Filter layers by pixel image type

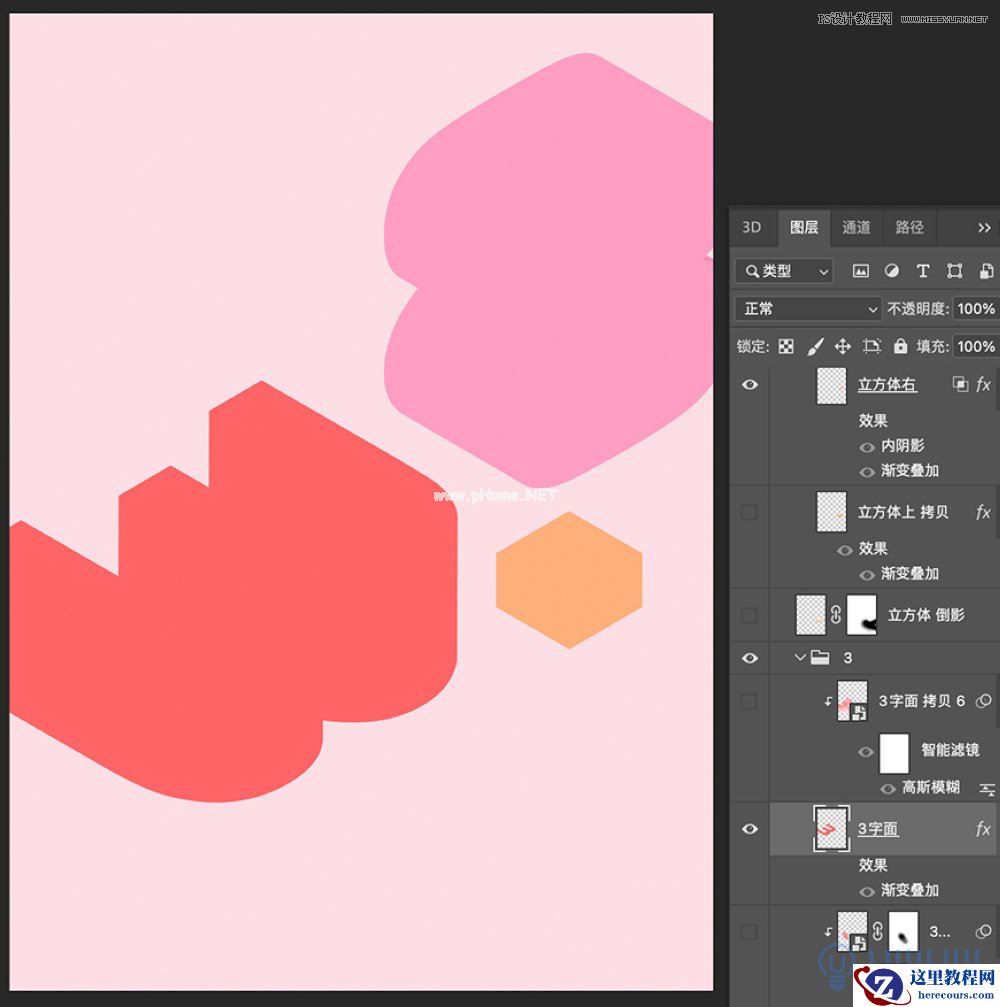[x=860, y=271]
